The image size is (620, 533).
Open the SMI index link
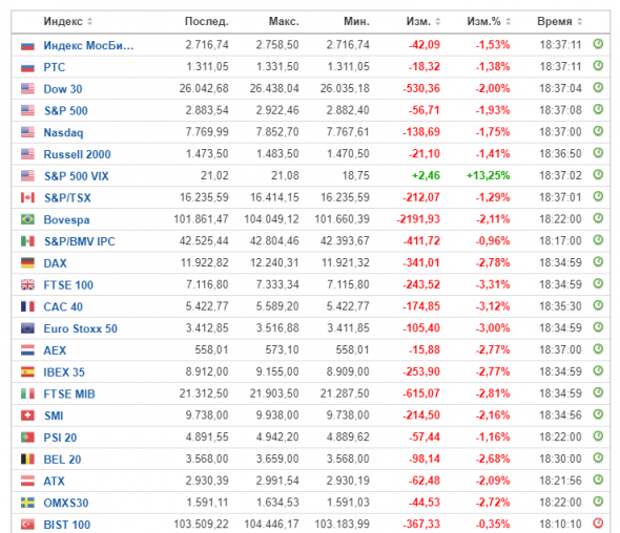54,416
